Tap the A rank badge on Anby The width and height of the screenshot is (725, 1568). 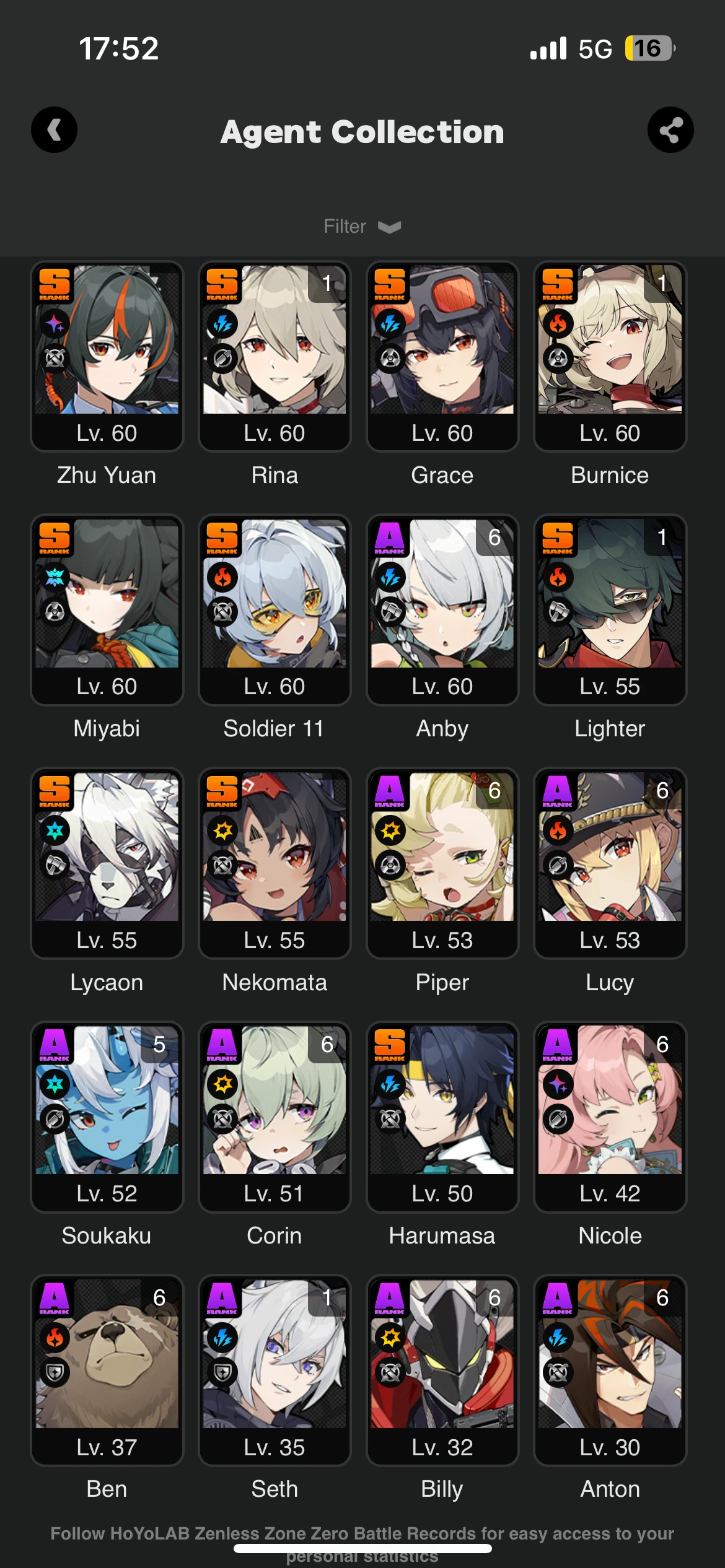click(390, 538)
